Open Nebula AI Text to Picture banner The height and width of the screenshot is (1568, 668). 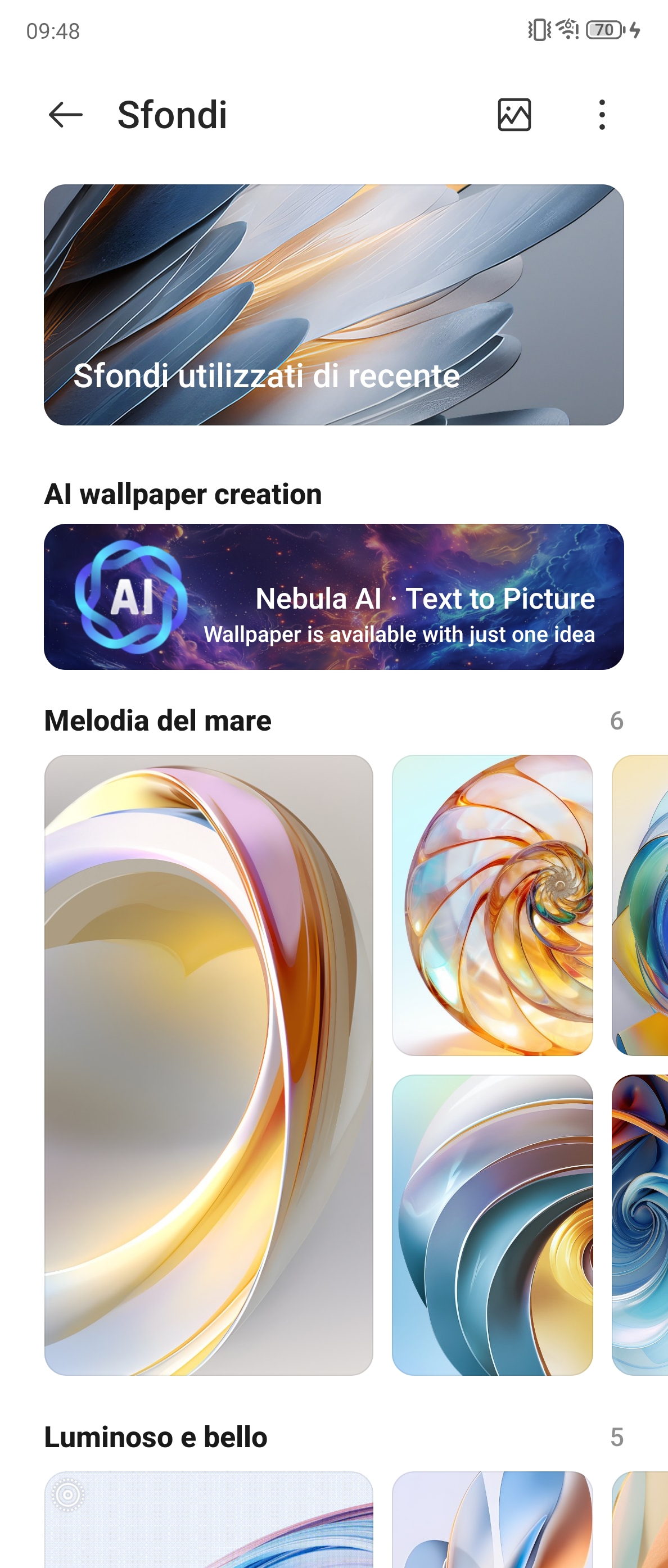[x=333, y=596]
